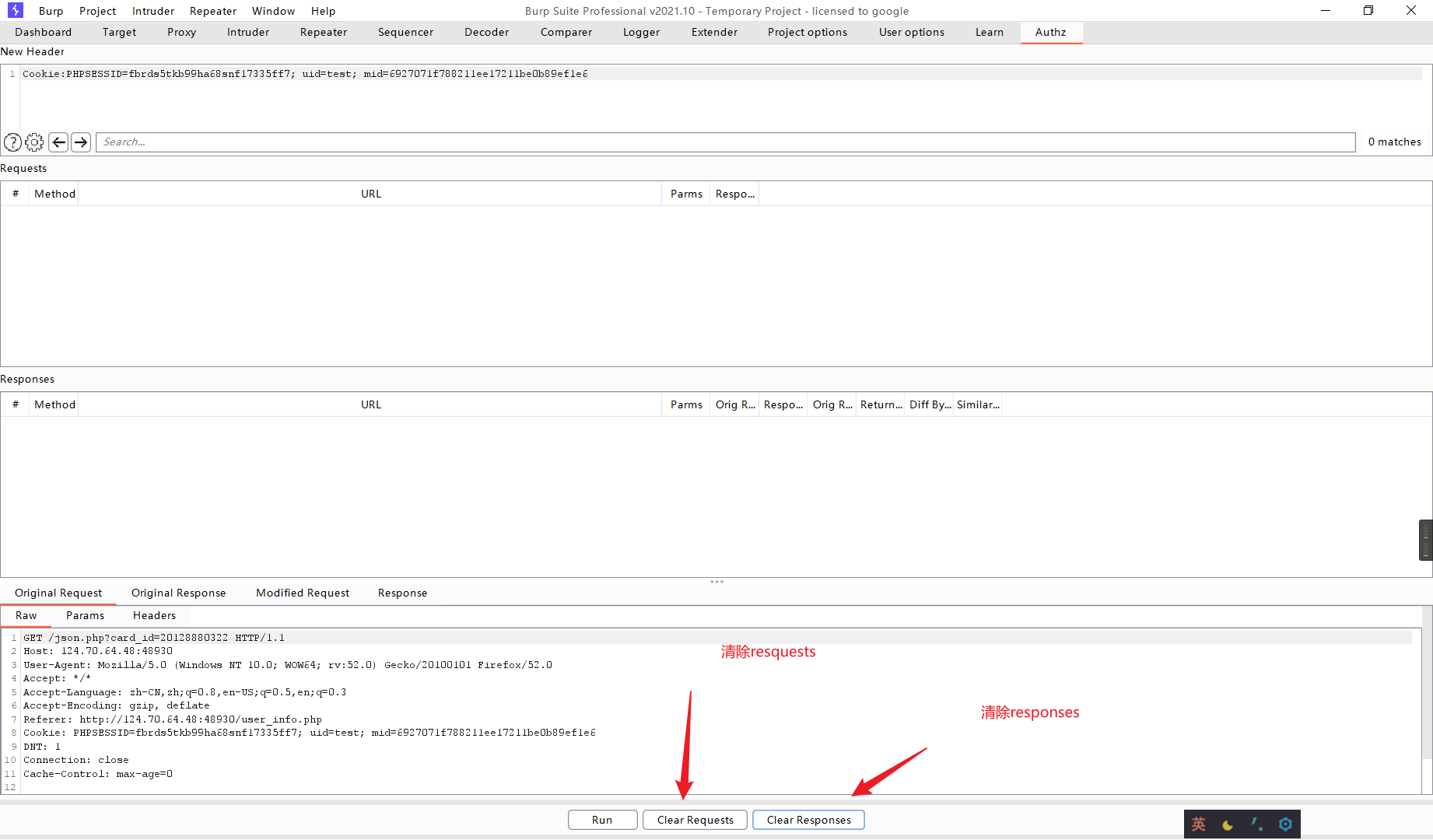The height and width of the screenshot is (840, 1433).
Task: Sort Requests table by Method column
Action: pyautogui.click(x=55, y=194)
